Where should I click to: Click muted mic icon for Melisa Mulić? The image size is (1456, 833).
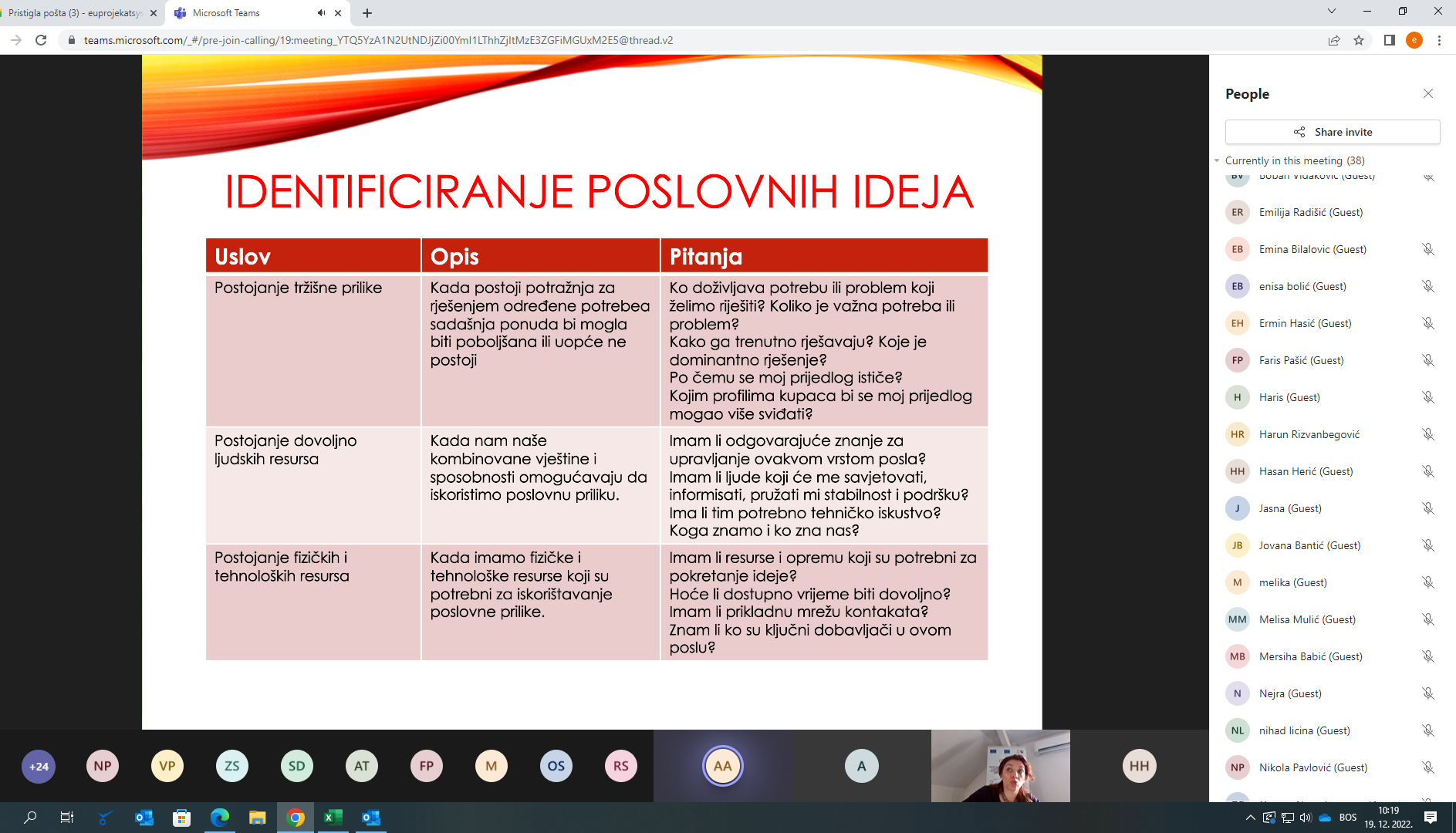1428,619
